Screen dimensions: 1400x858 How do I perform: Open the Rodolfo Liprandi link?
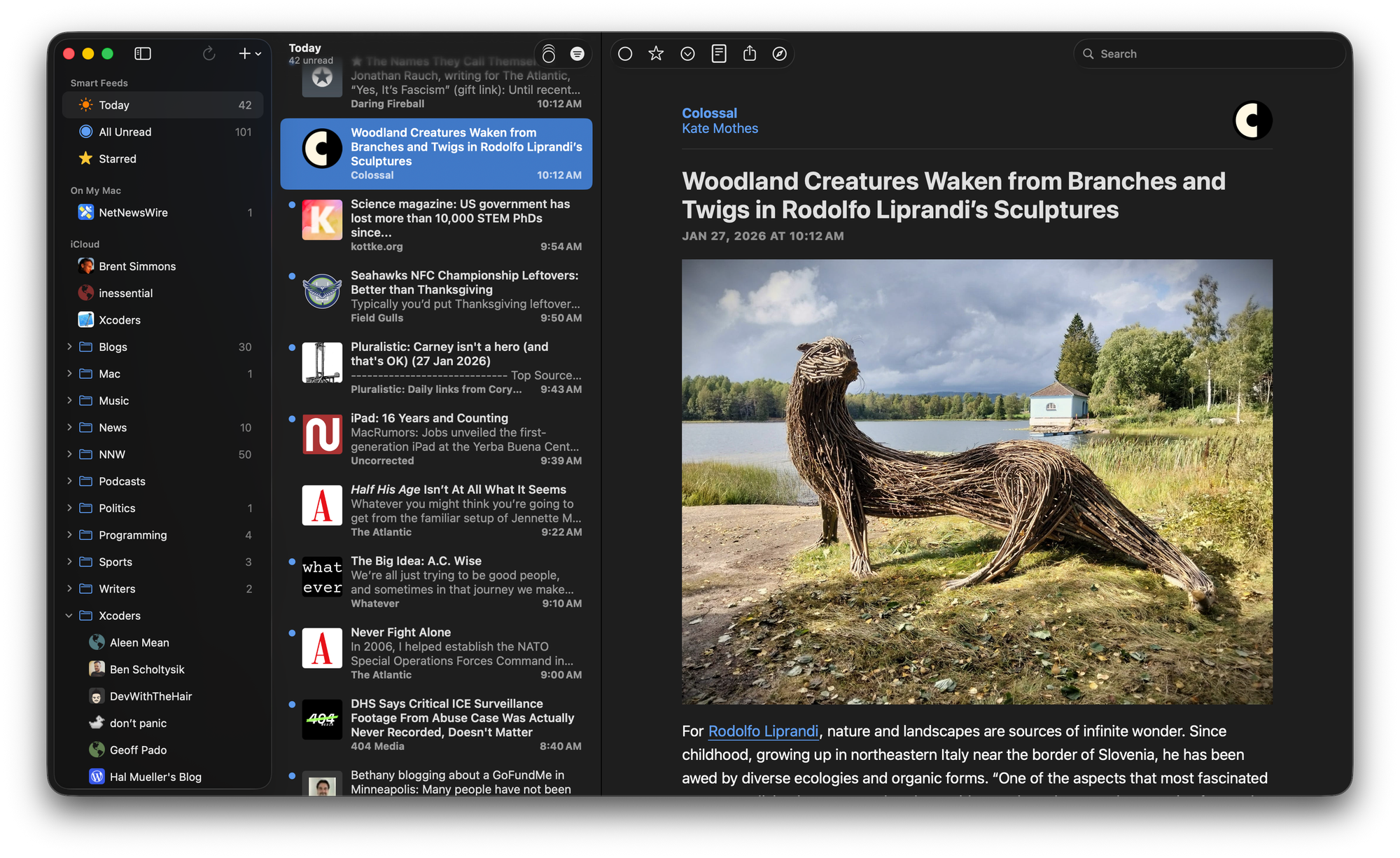click(764, 731)
